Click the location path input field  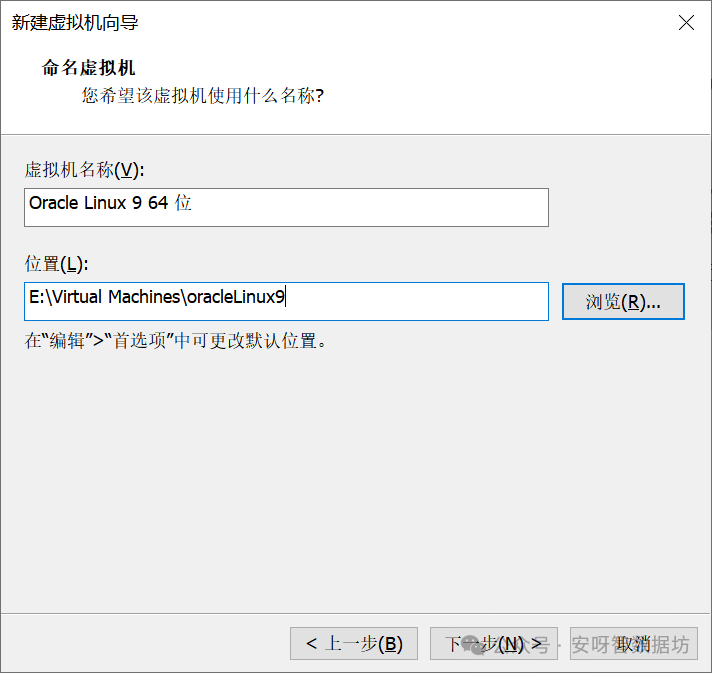tap(286, 301)
